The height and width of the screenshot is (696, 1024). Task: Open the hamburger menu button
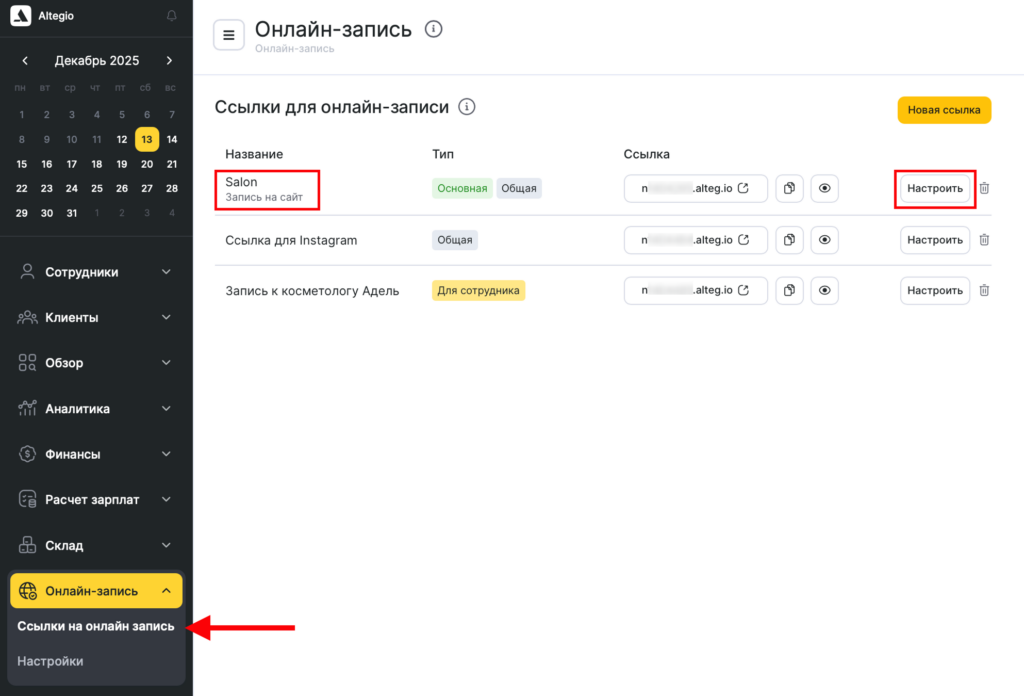click(x=229, y=35)
